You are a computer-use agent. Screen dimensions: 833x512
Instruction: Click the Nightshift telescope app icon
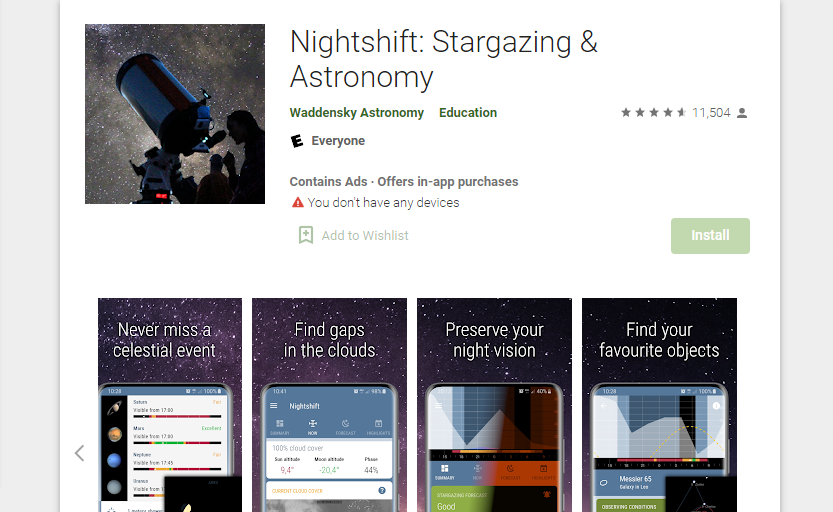point(175,114)
